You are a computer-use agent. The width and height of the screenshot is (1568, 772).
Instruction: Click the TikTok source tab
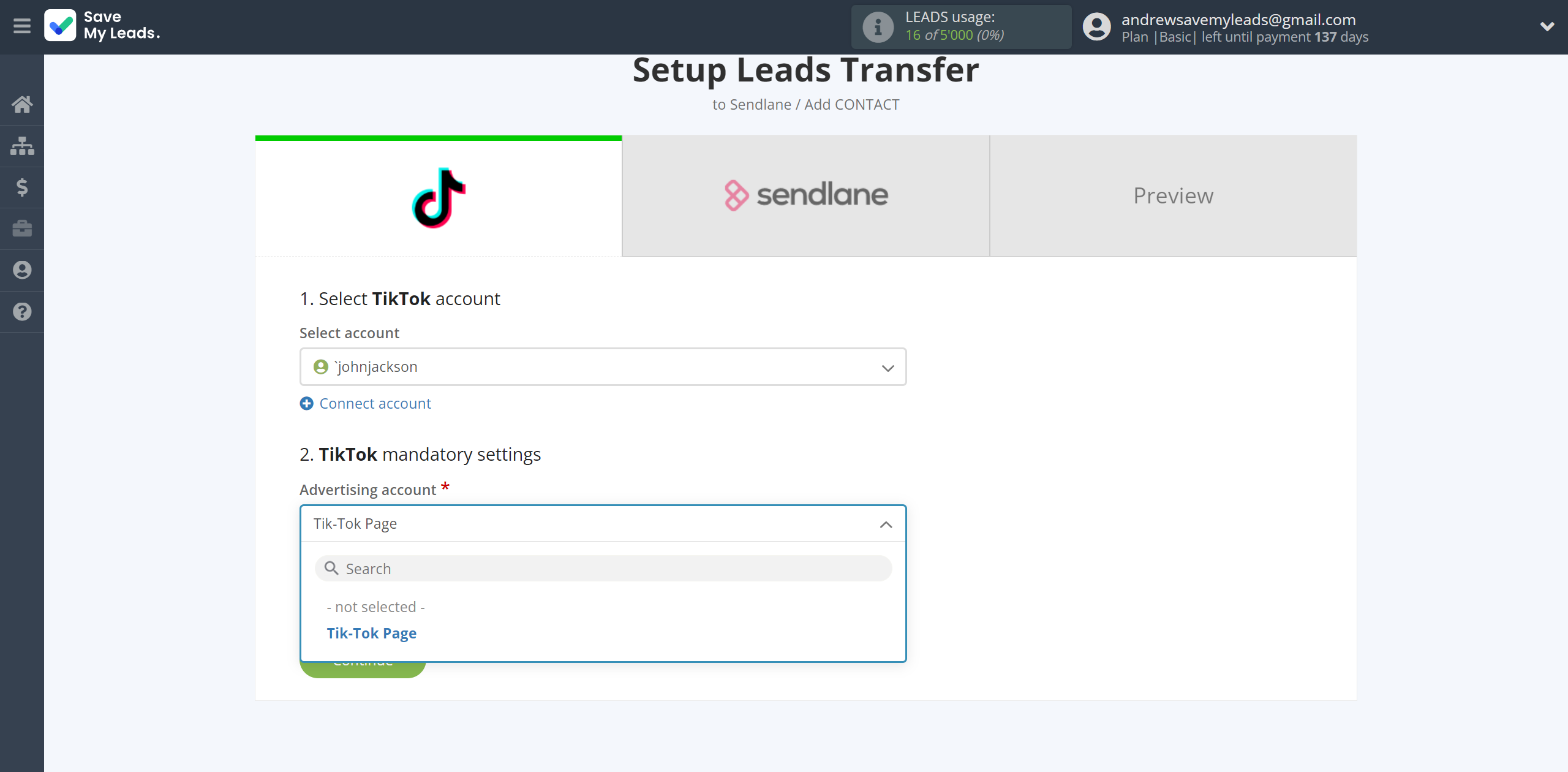coord(437,195)
